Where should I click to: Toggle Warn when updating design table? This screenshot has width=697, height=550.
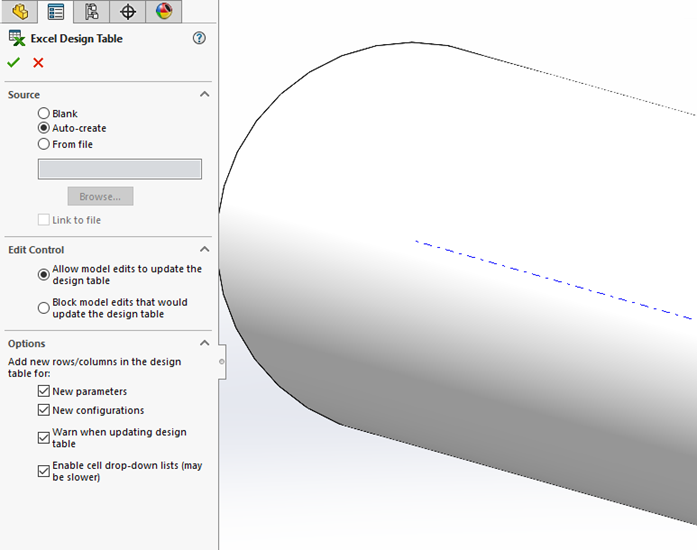44,438
